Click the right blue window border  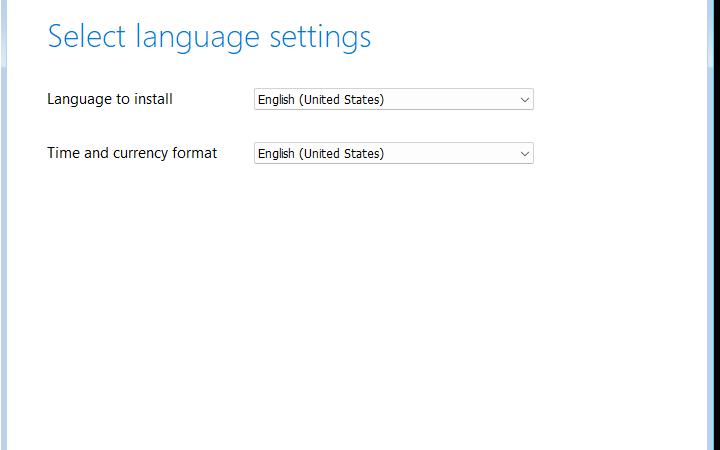[716, 225]
